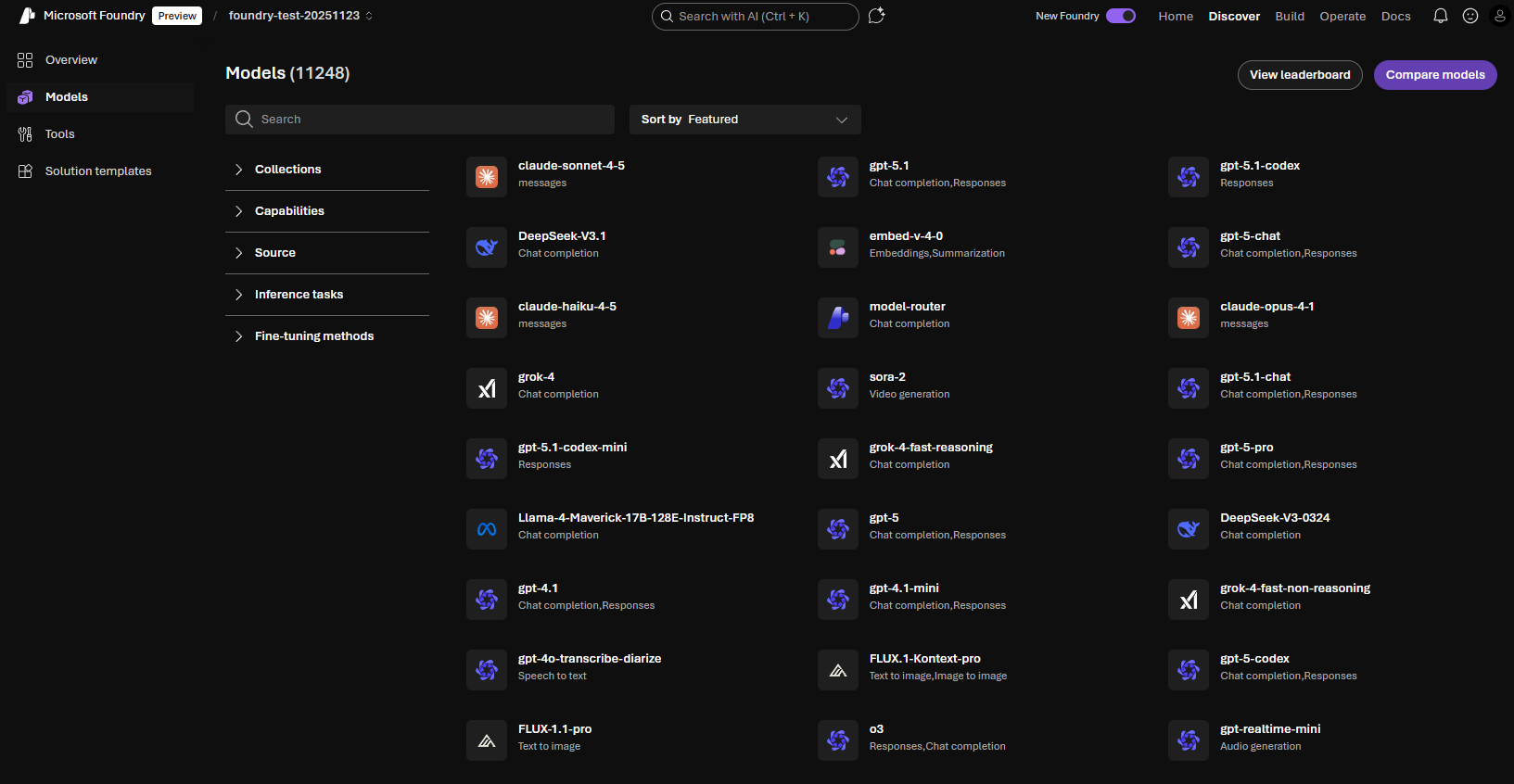
Task: Expand the Source filter section
Action: point(327,253)
